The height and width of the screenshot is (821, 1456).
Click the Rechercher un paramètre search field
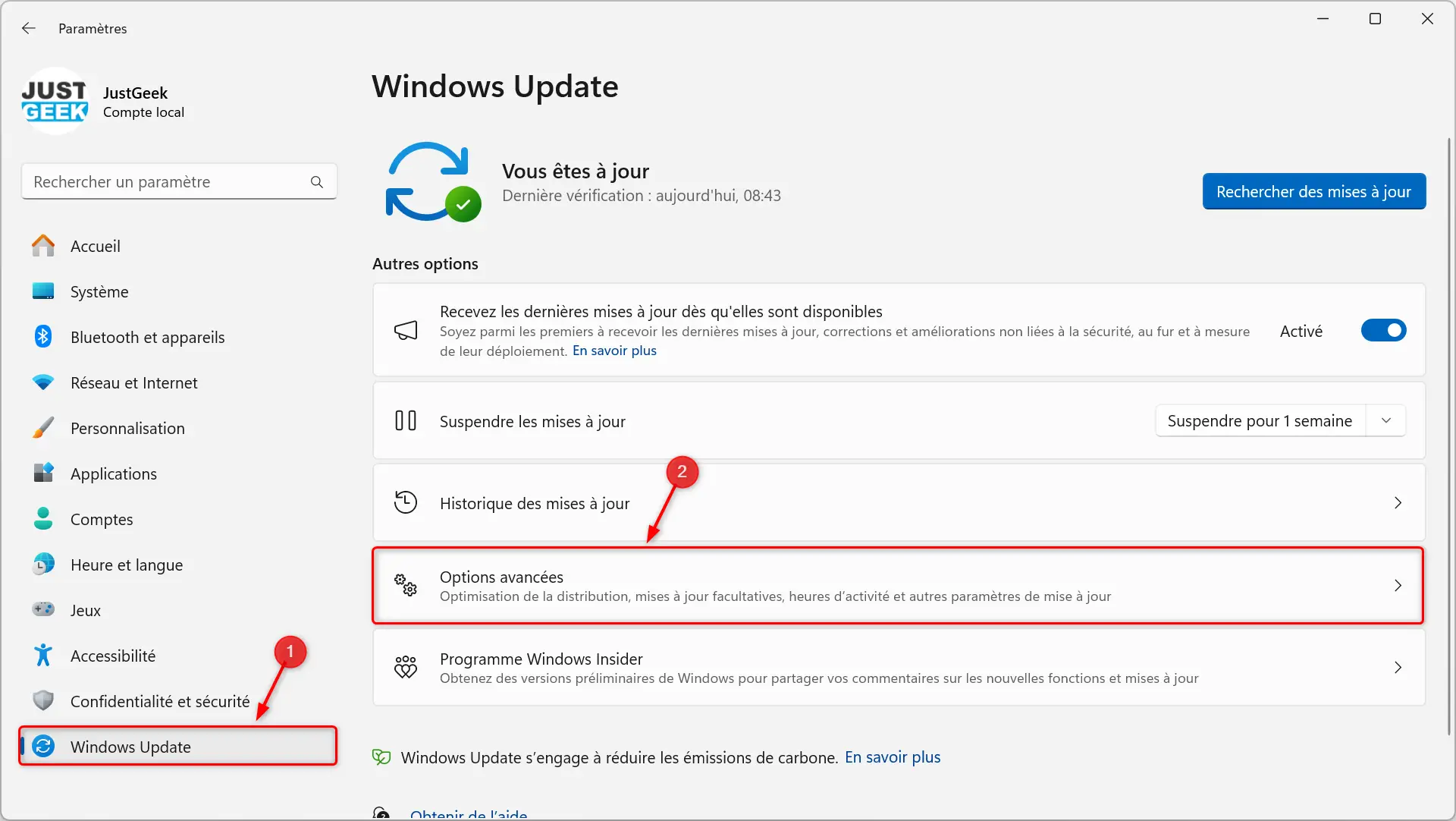click(x=179, y=182)
